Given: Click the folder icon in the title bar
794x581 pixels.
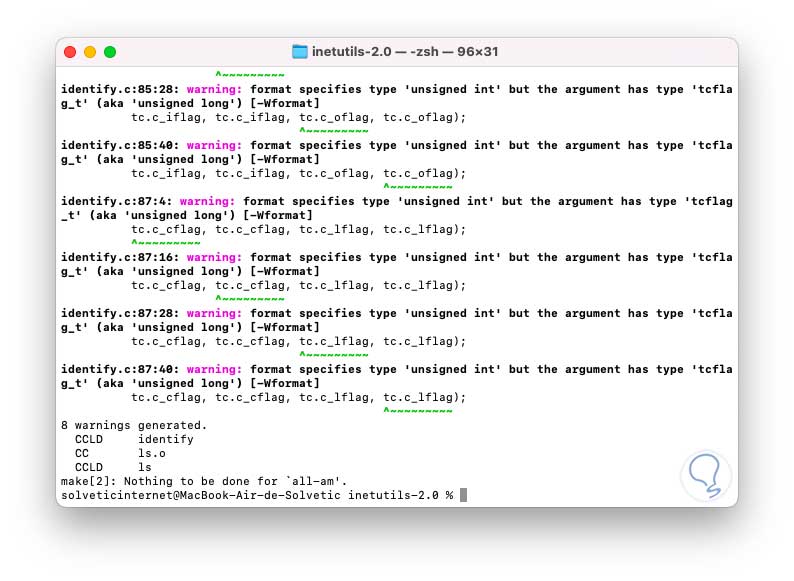Looking at the screenshot, I should [300, 52].
